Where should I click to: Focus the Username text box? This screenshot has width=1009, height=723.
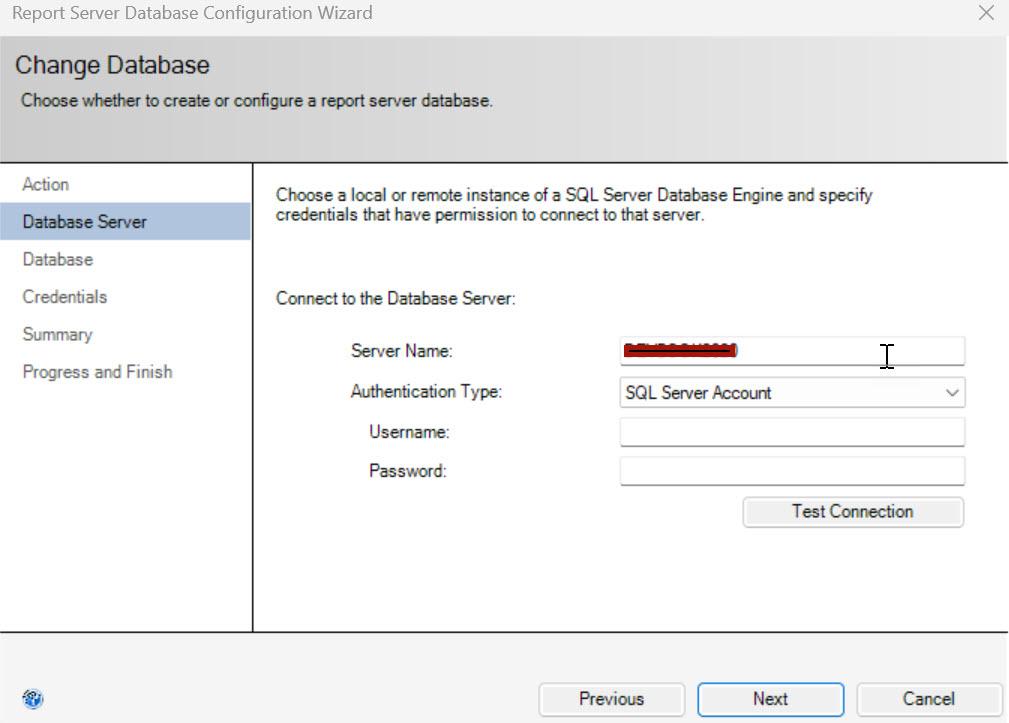[x=792, y=432]
